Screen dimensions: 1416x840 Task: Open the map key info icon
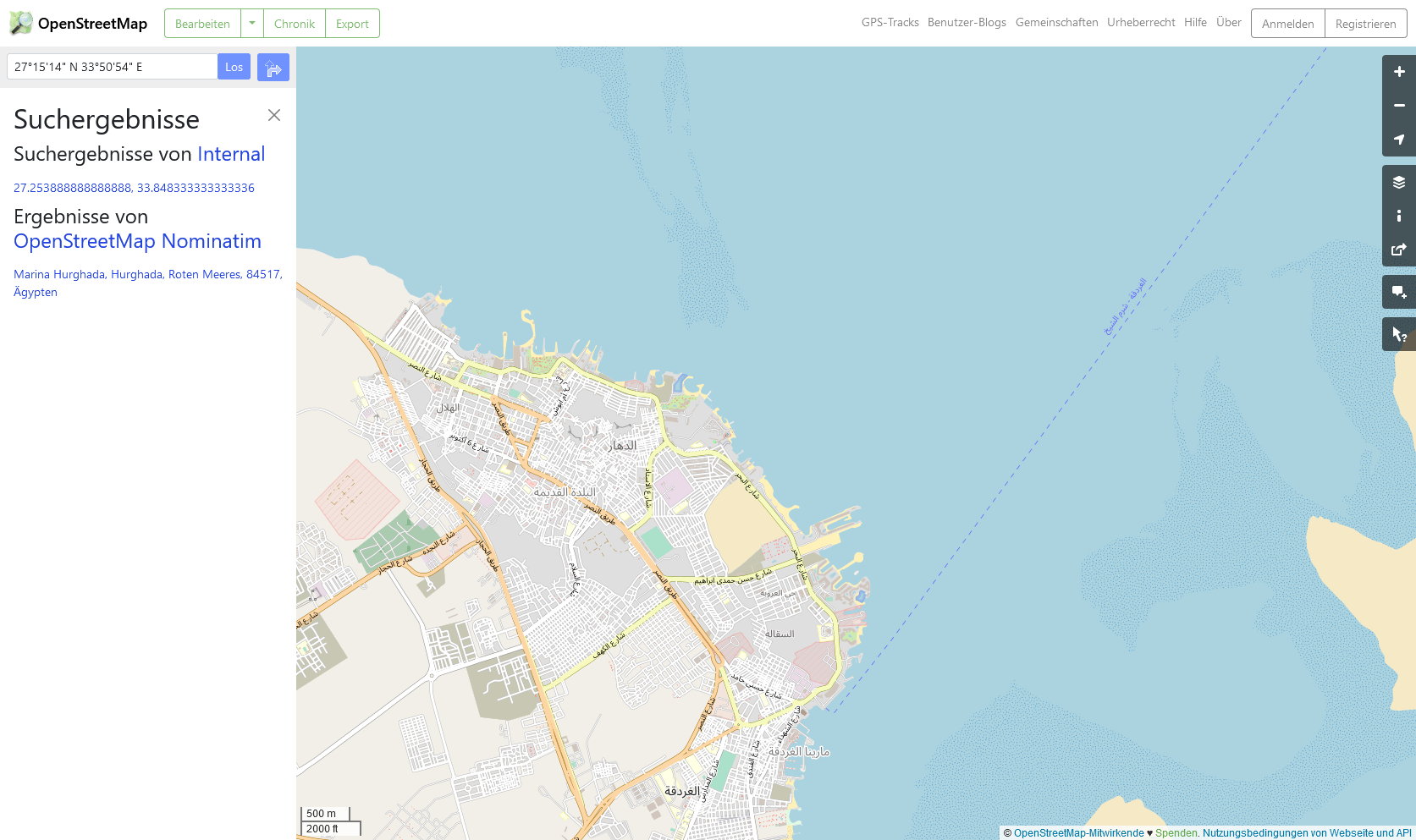point(1399,216)
